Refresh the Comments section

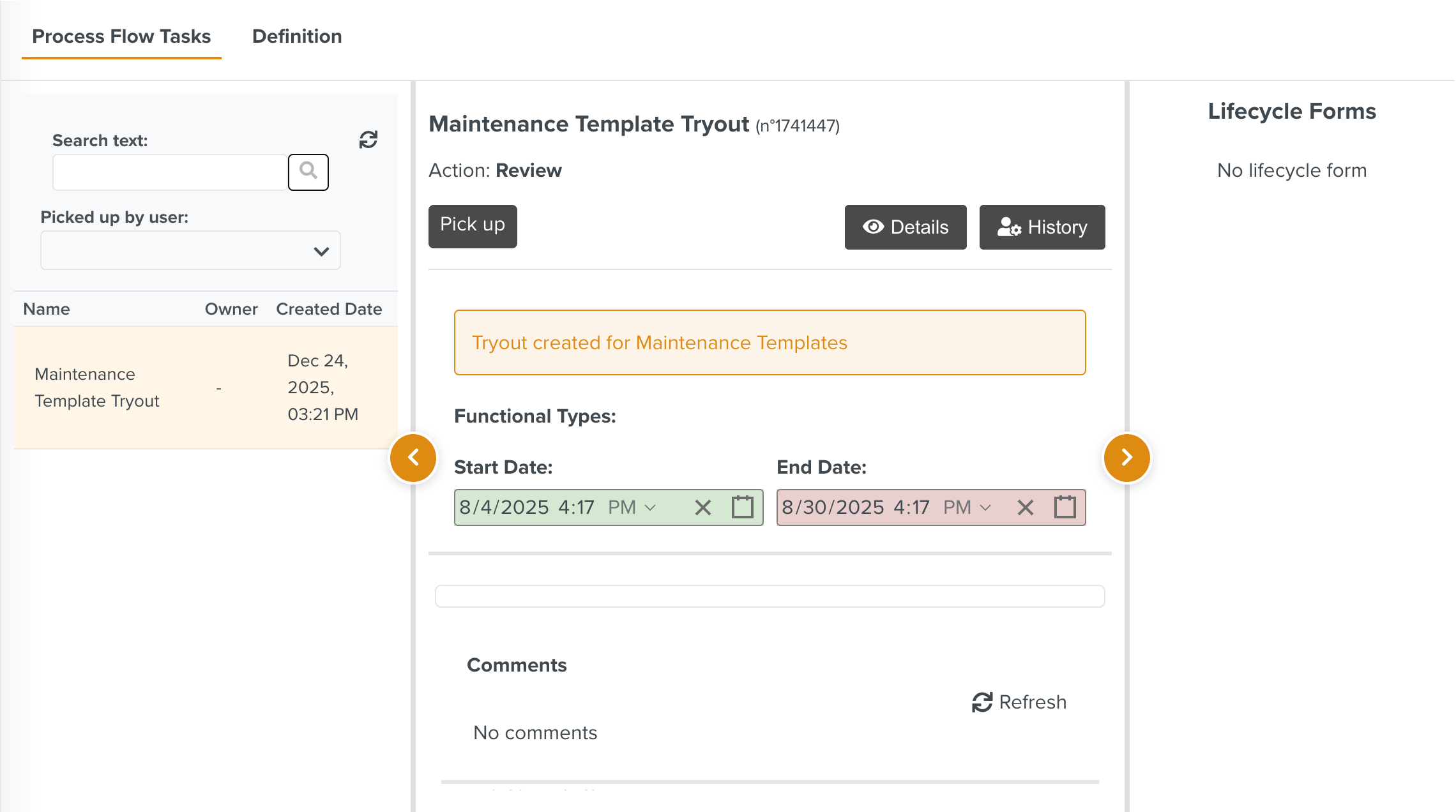click(1019, 702)
